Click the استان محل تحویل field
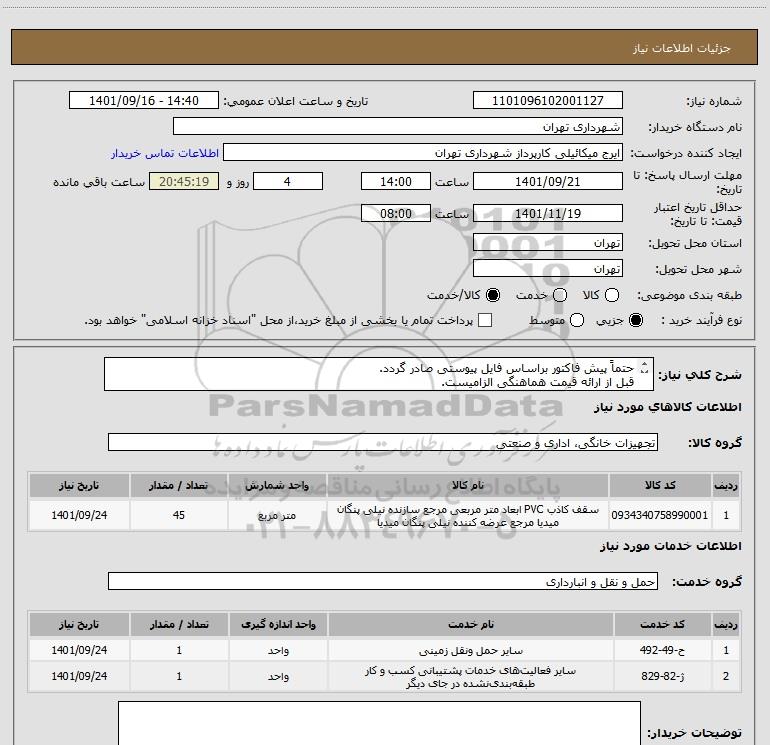Viewport: 770px width, 745px height. [x=548, y=243]
